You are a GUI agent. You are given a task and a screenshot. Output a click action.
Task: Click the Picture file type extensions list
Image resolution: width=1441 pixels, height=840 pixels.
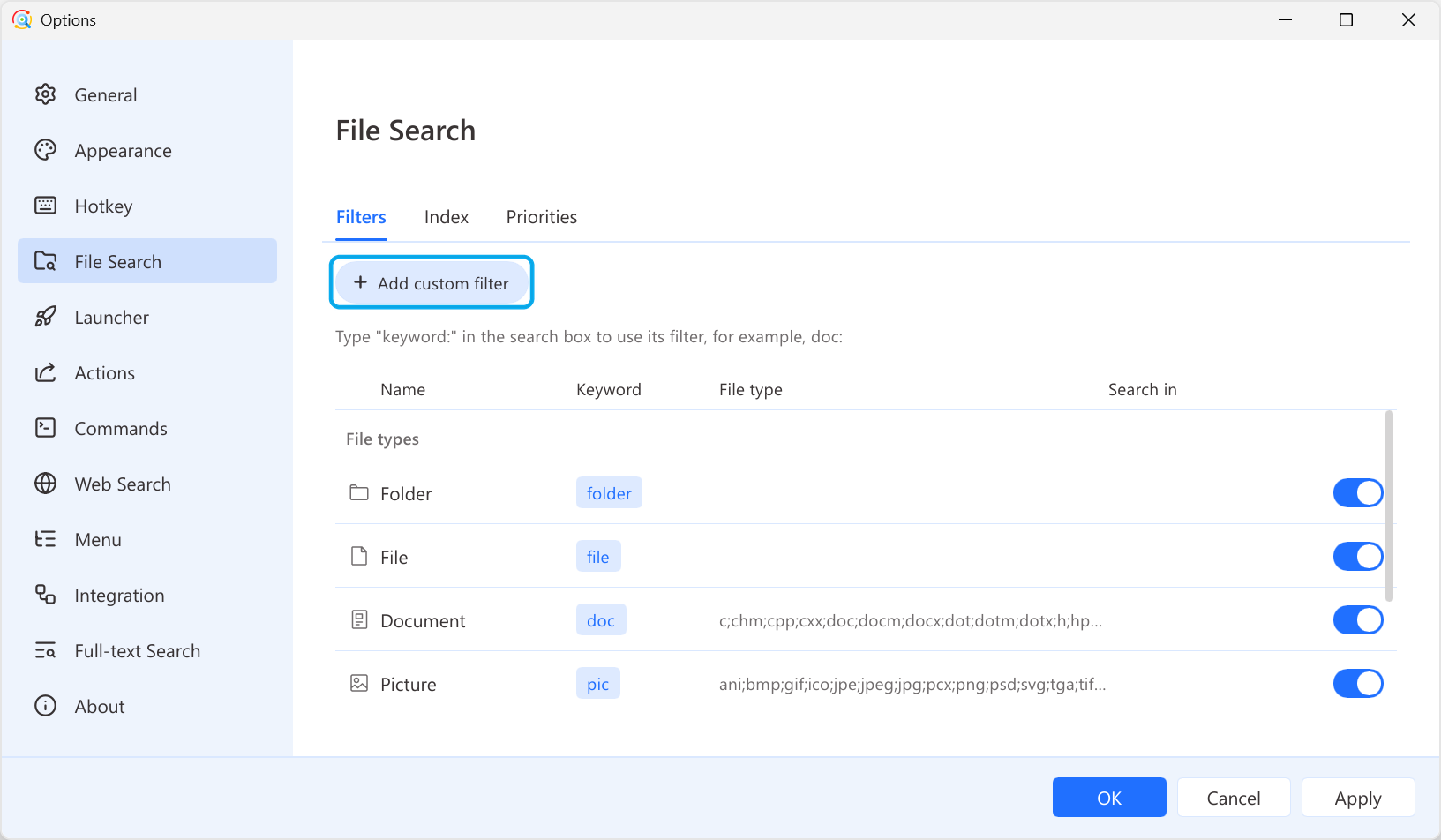pyautogui.click(x=912, y=684)
